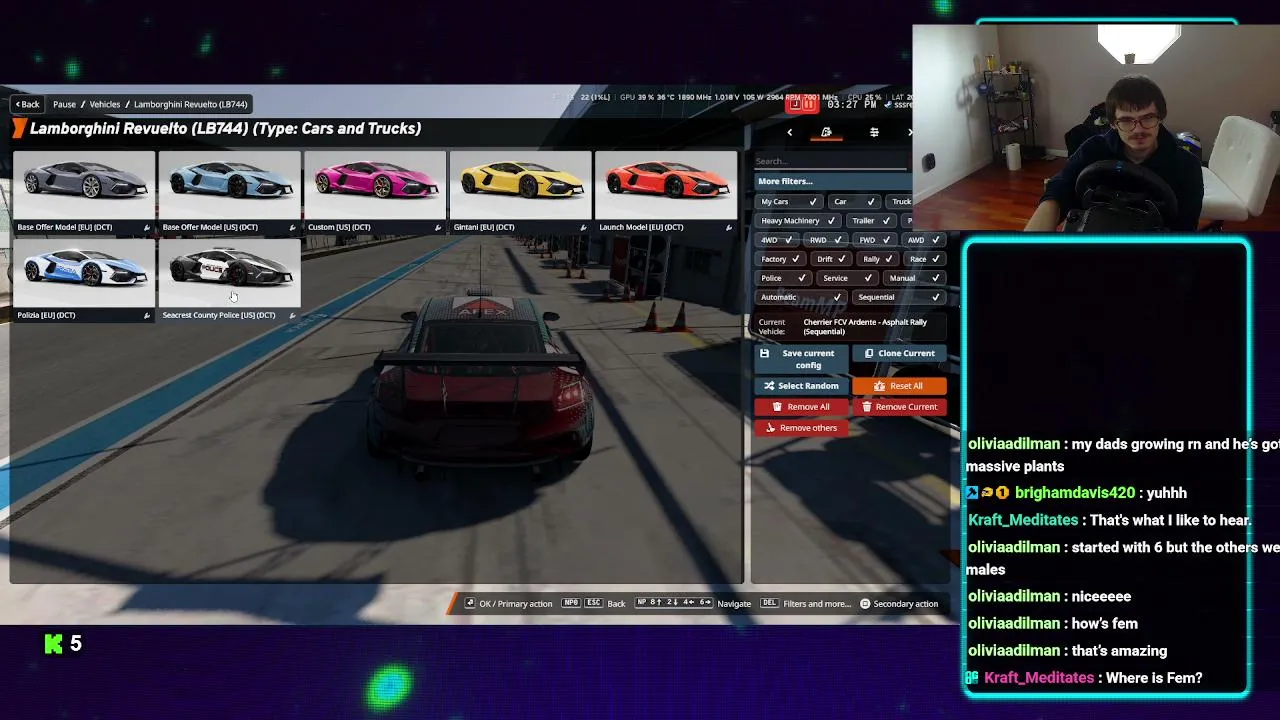This screenshot has width=1280, height=720.
Task: Click brighamdavis420 username in chat
Action: tap(1075, 493)
